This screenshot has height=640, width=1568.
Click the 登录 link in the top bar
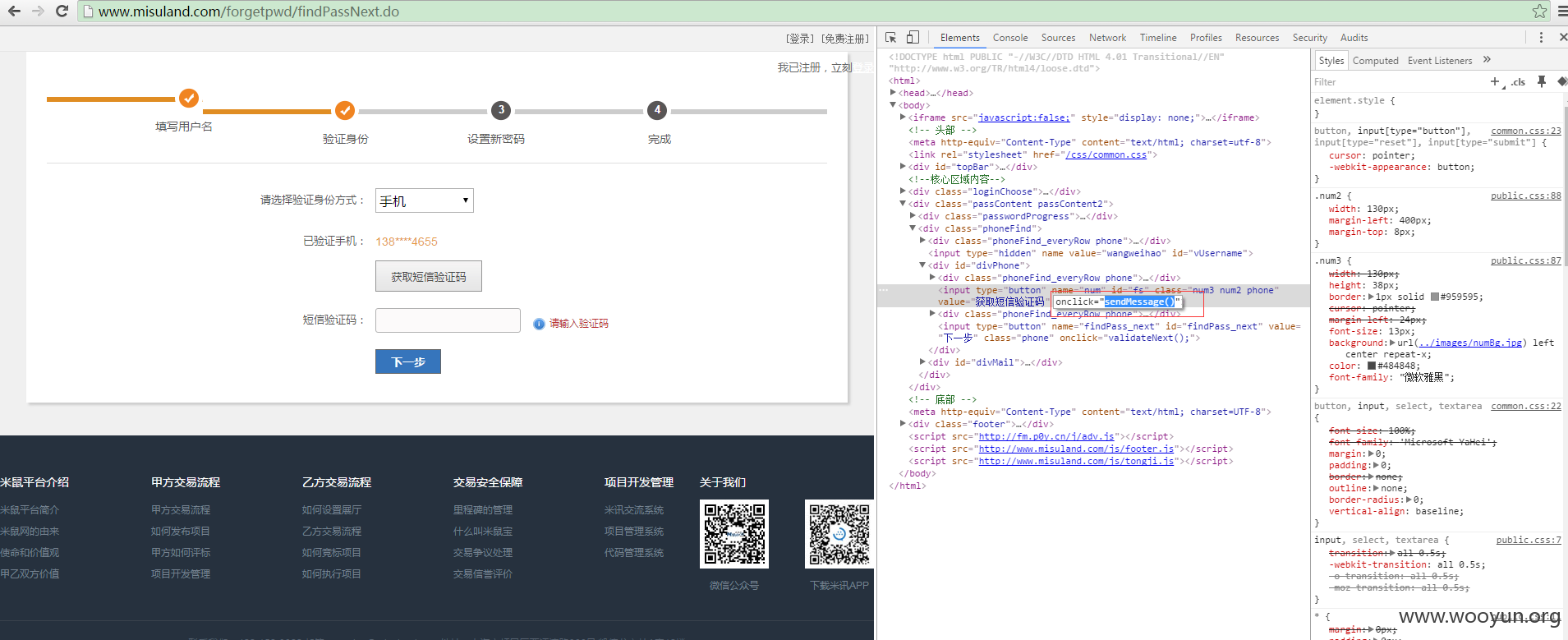800,39
